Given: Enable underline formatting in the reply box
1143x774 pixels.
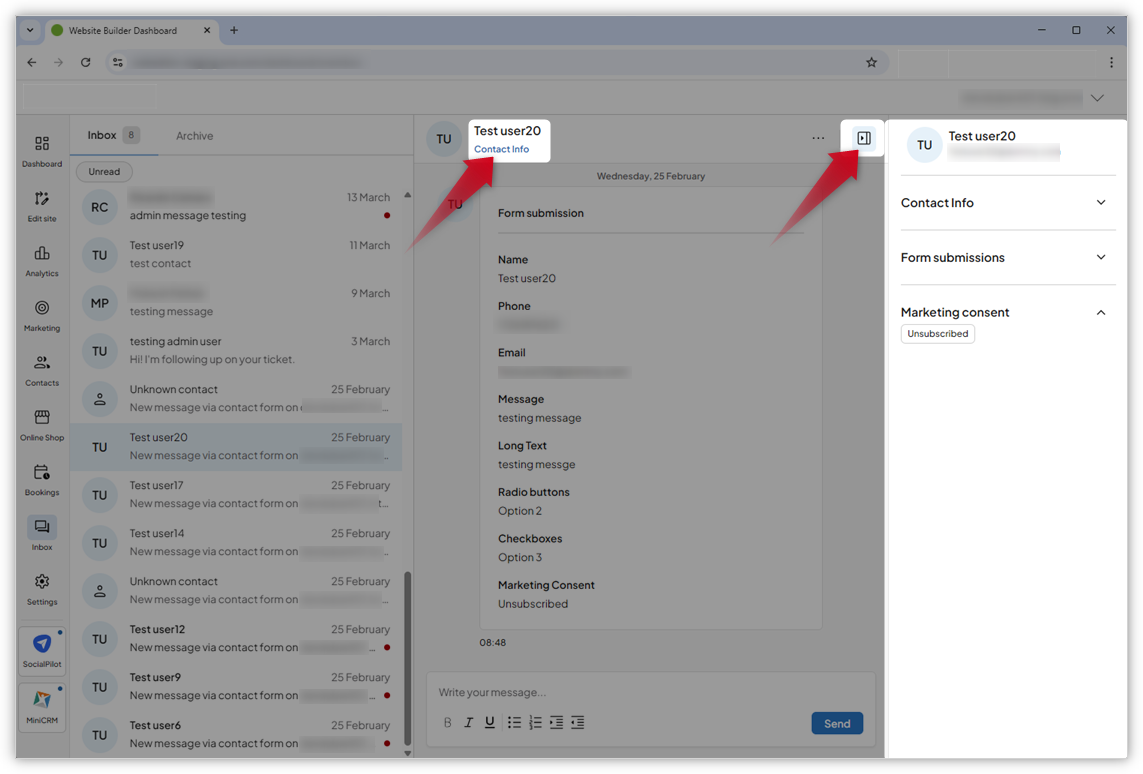Looking at the screenshot, I should pos(489,722).
